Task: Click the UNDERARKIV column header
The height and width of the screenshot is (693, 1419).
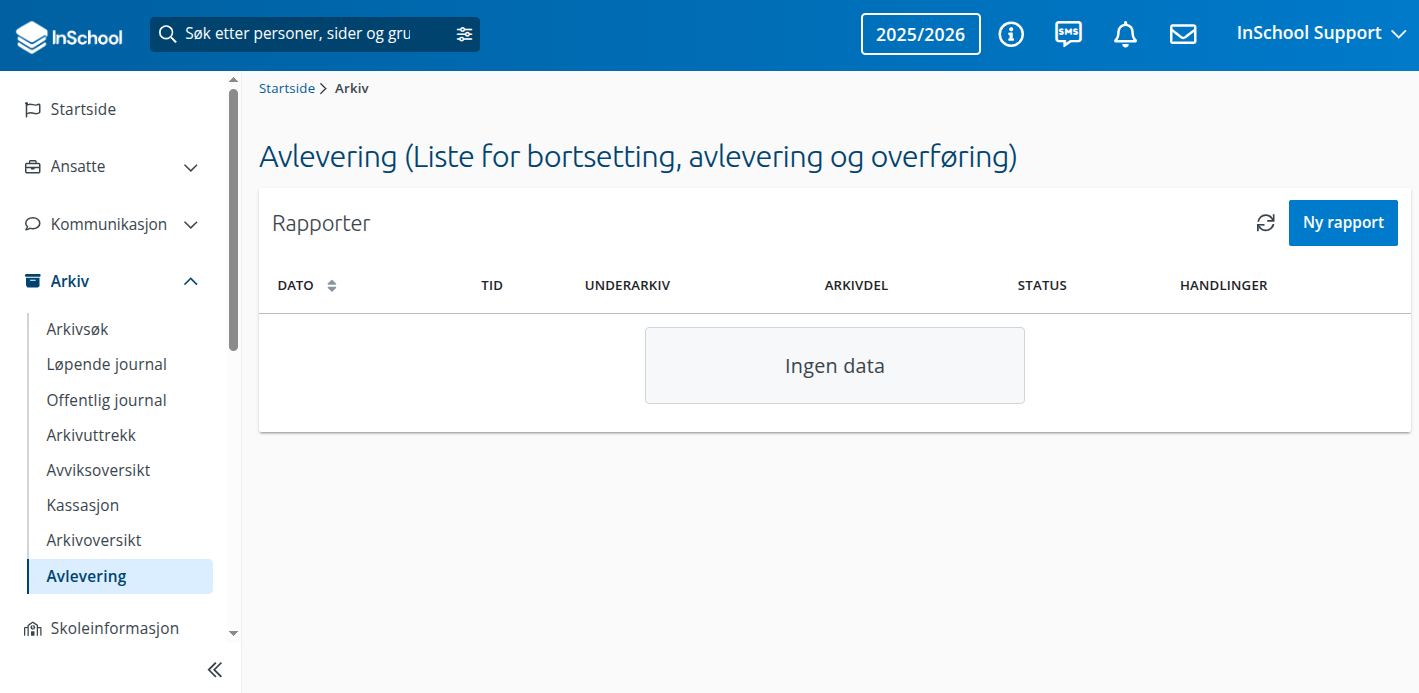Action: coord(627,286)
